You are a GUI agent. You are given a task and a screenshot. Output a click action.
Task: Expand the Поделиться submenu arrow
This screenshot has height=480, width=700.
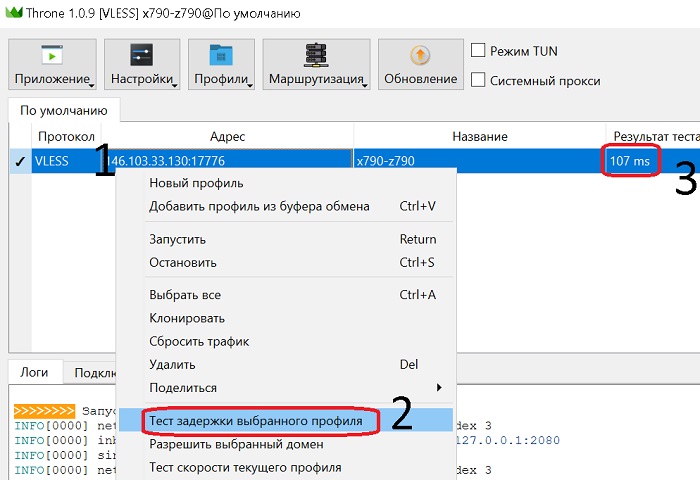(439, 387)
